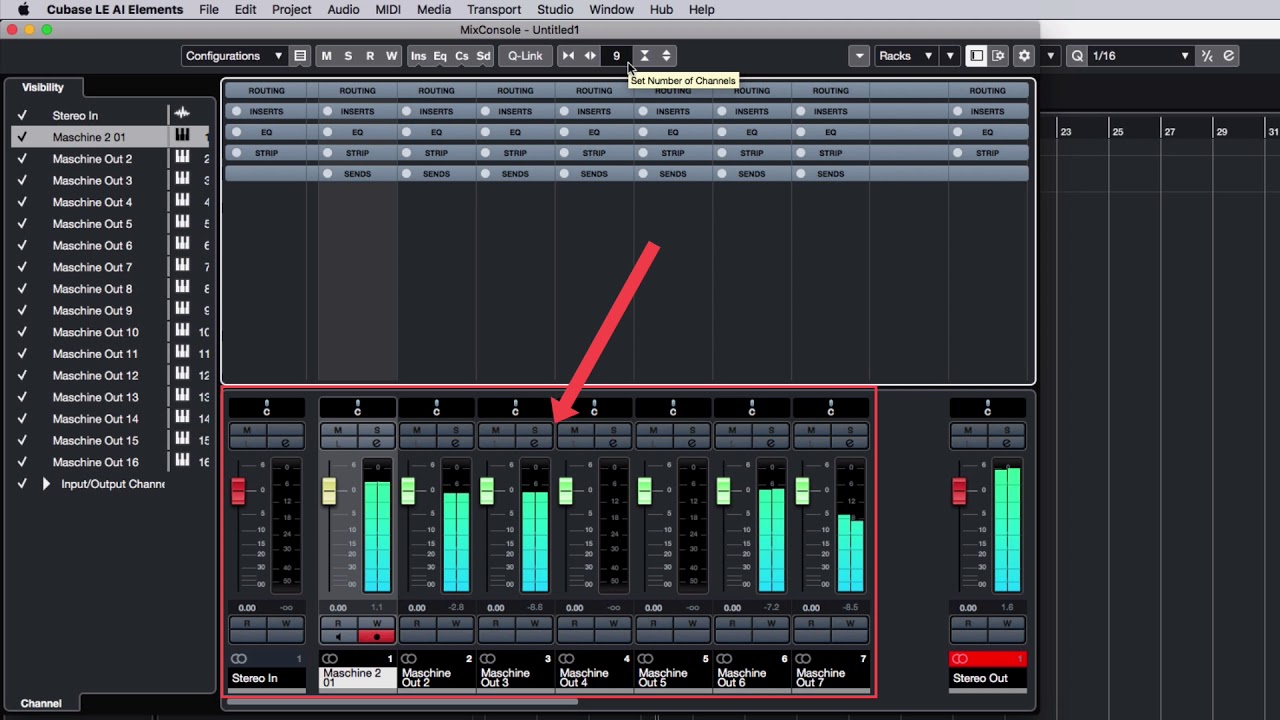This screenshot has height=720, width=1280.
Task: Click the pan control of Maschine Out 7
Action: tap(830, 408)
